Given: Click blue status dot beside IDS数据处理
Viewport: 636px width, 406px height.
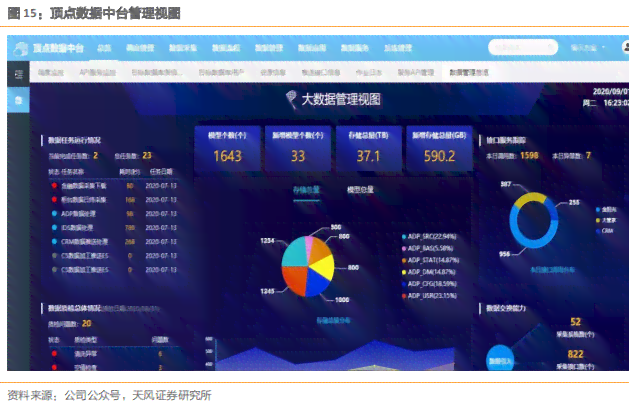Looking at the screenshot, I should coord(54,228).
